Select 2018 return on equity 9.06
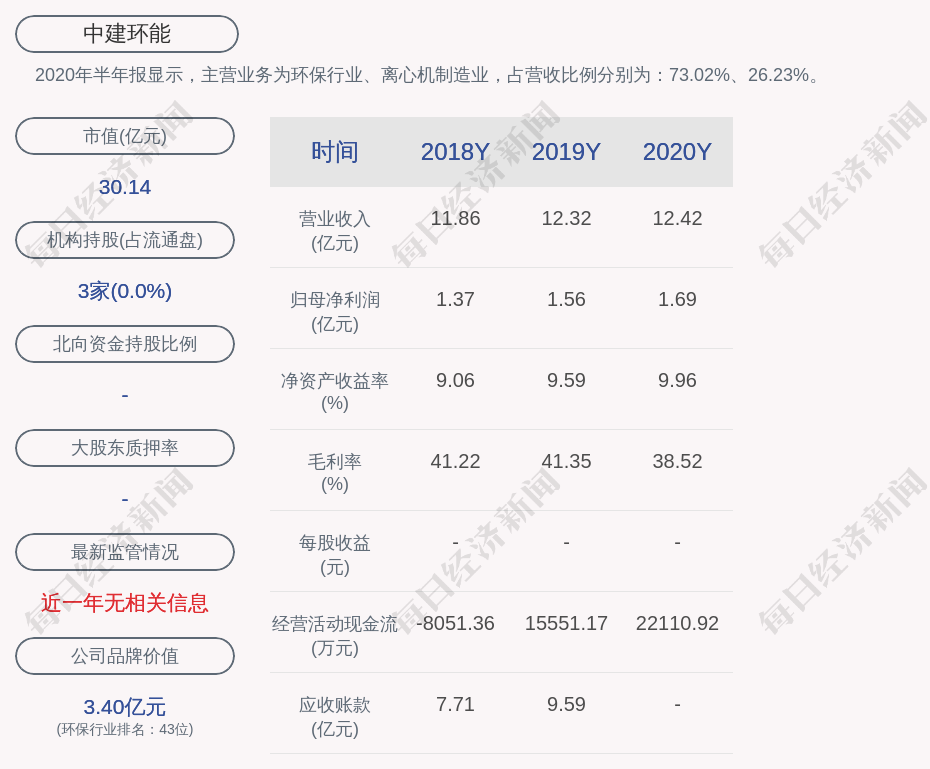The image size is (930, 769). coord(455,381)
